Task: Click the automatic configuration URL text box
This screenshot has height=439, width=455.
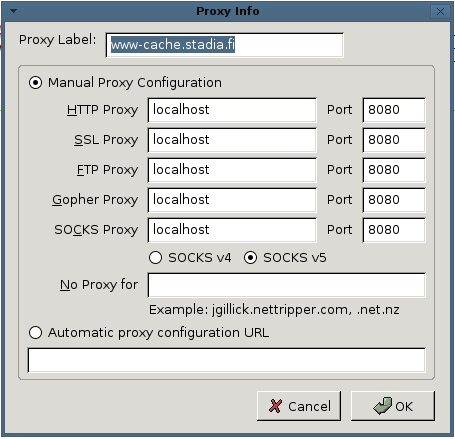Action: click(227, 360)
